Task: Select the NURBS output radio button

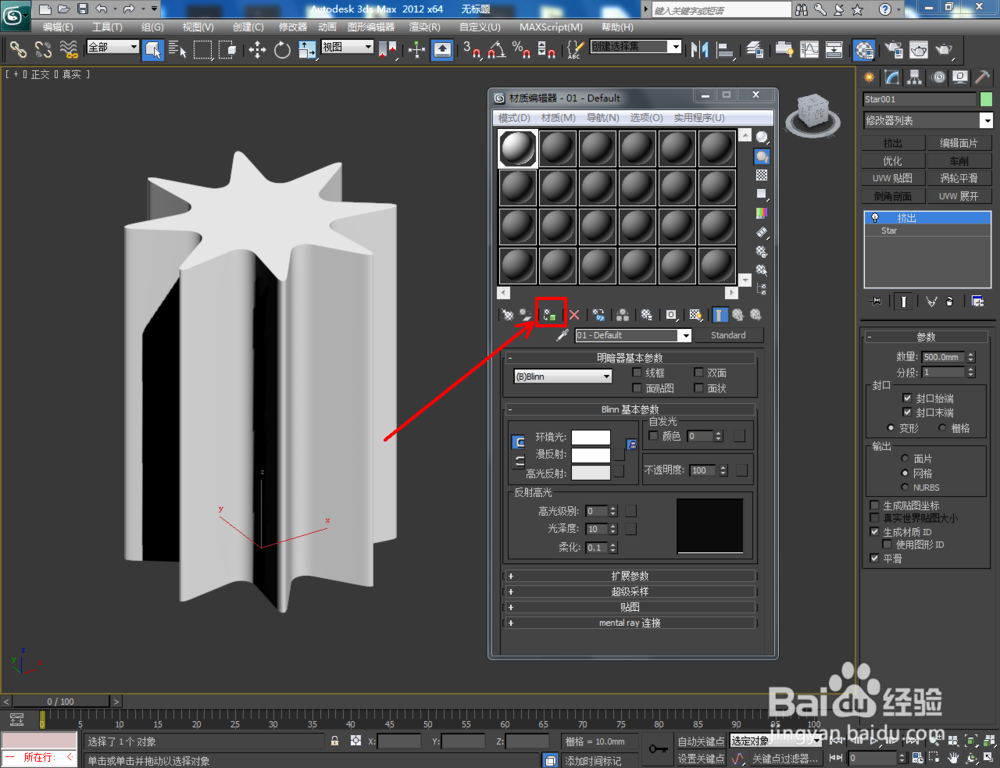Action: pos(905,487)
